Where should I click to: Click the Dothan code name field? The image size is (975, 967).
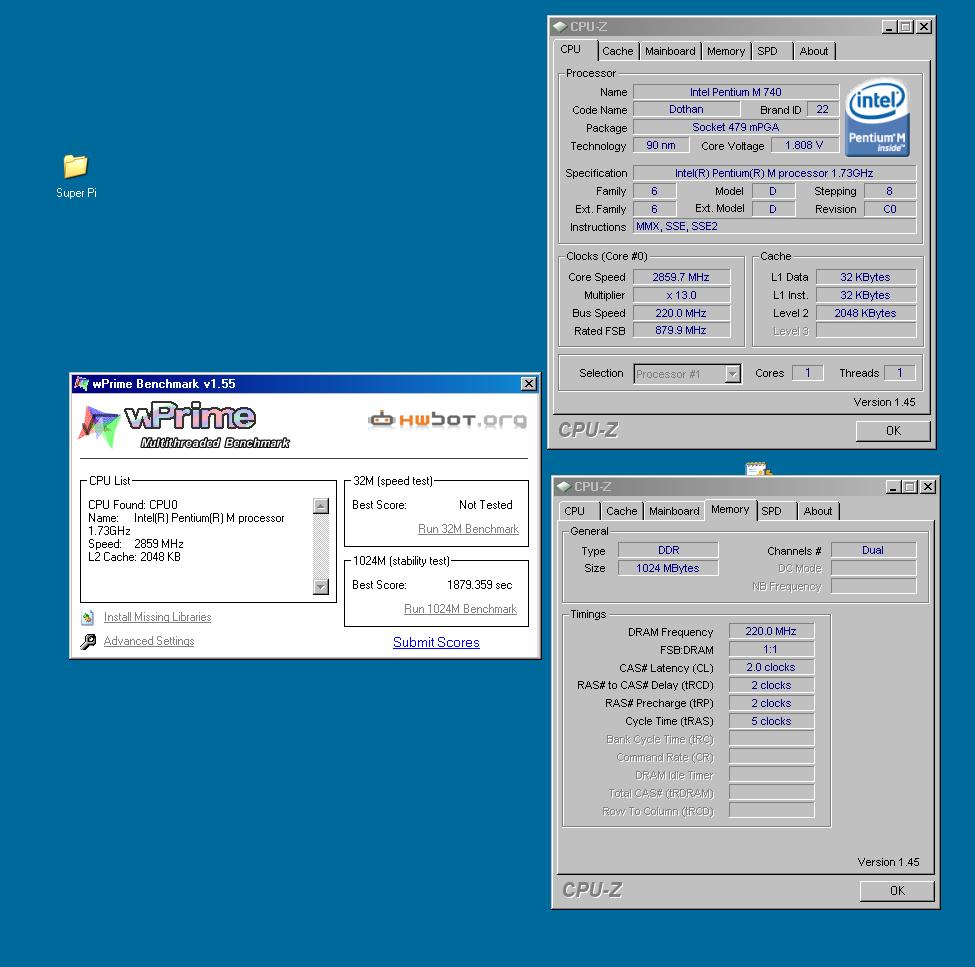coord(686,109)
